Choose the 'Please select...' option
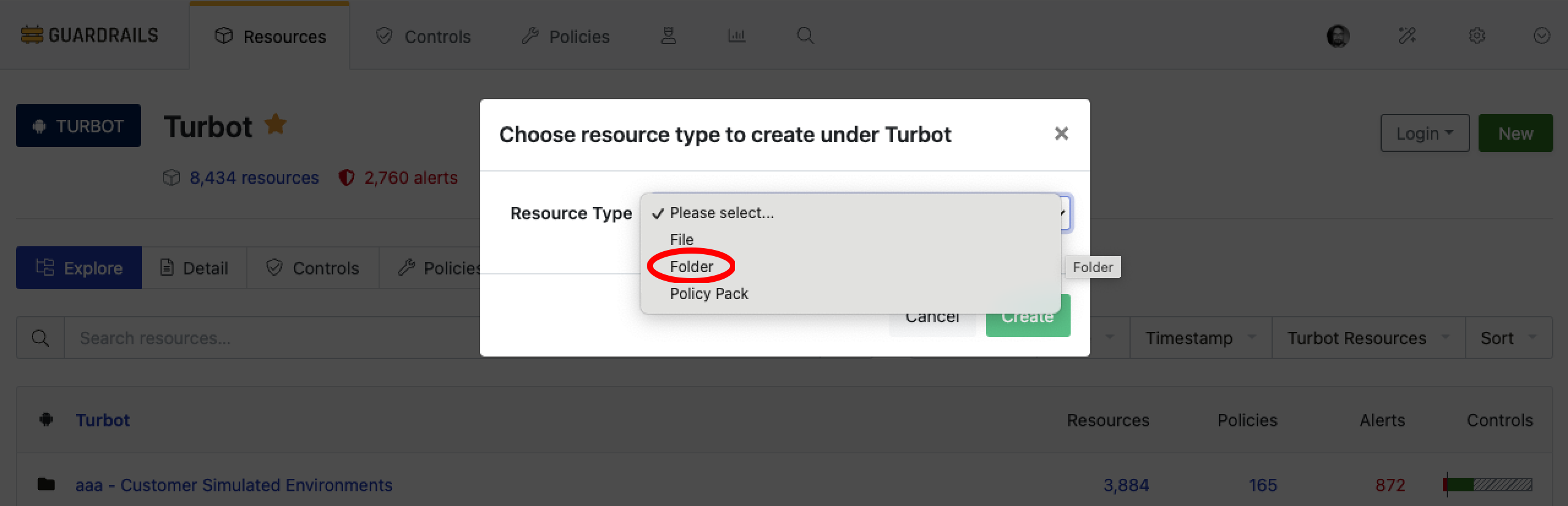This screenshot has width=1568, height=506. pos(850,213)
